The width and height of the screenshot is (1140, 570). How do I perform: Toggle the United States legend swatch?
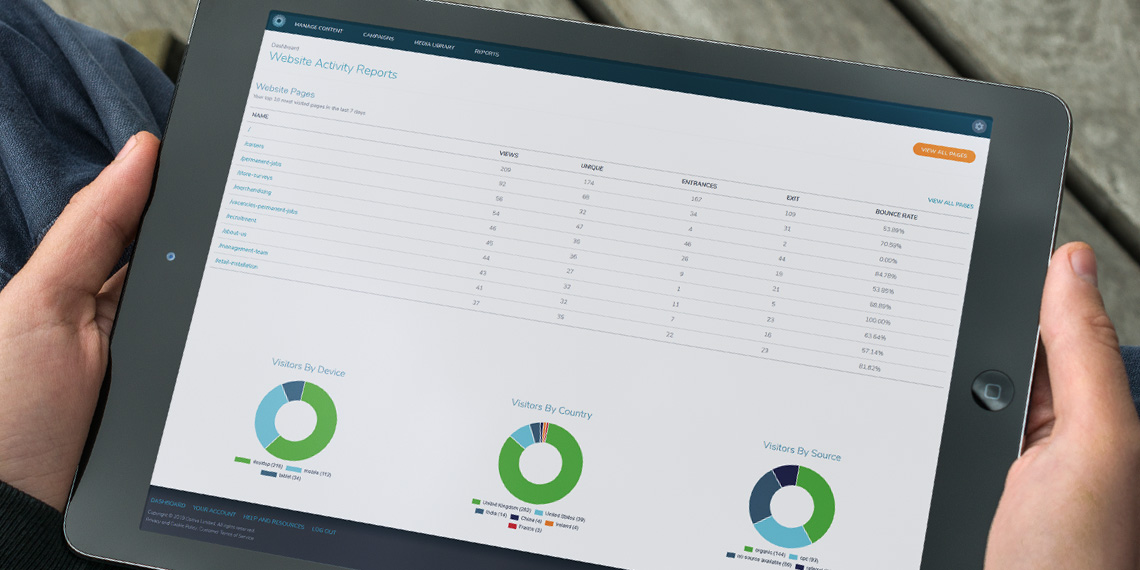point(538,513)
